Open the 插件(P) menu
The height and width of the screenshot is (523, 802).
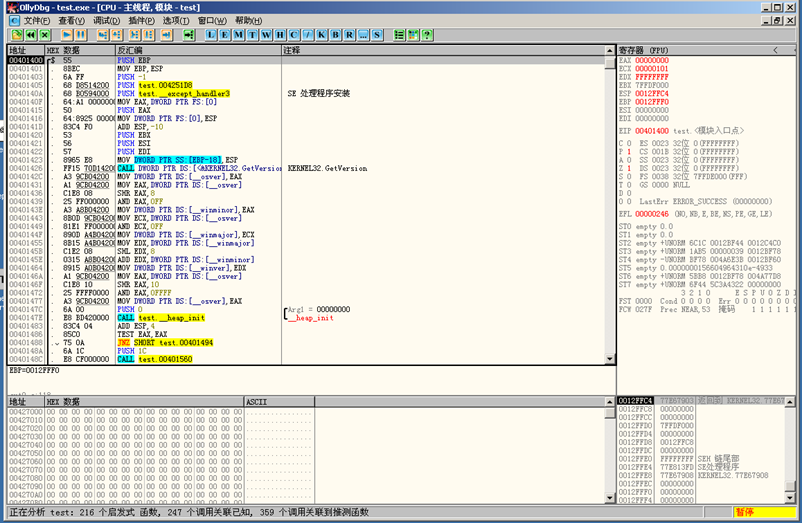tap(142, 20)
